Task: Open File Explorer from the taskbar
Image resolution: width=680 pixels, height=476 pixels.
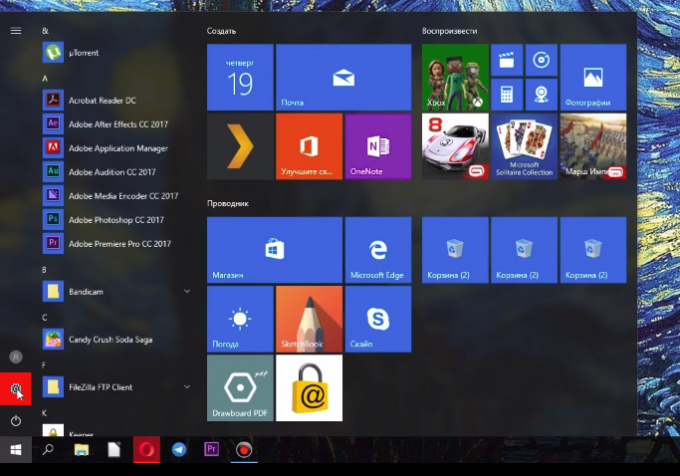Action: coord(81,450)
